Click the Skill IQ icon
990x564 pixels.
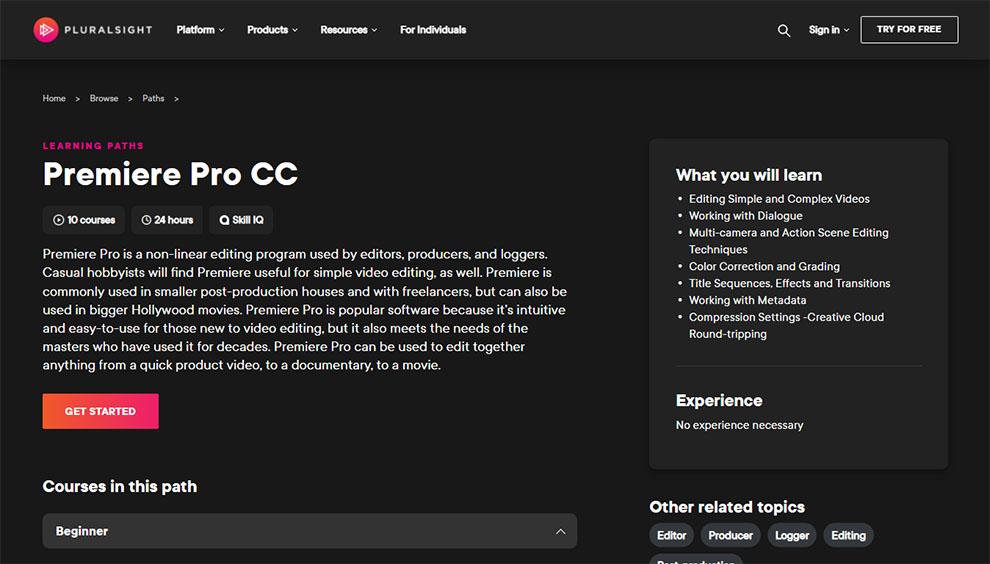click(224, 220)
